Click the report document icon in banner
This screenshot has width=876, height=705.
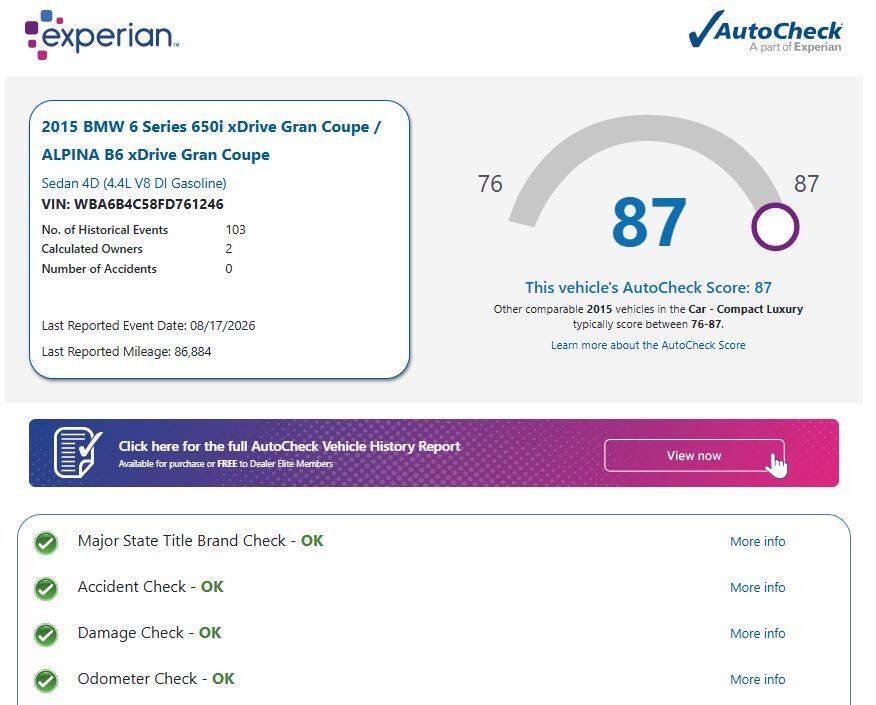point(78,453)
